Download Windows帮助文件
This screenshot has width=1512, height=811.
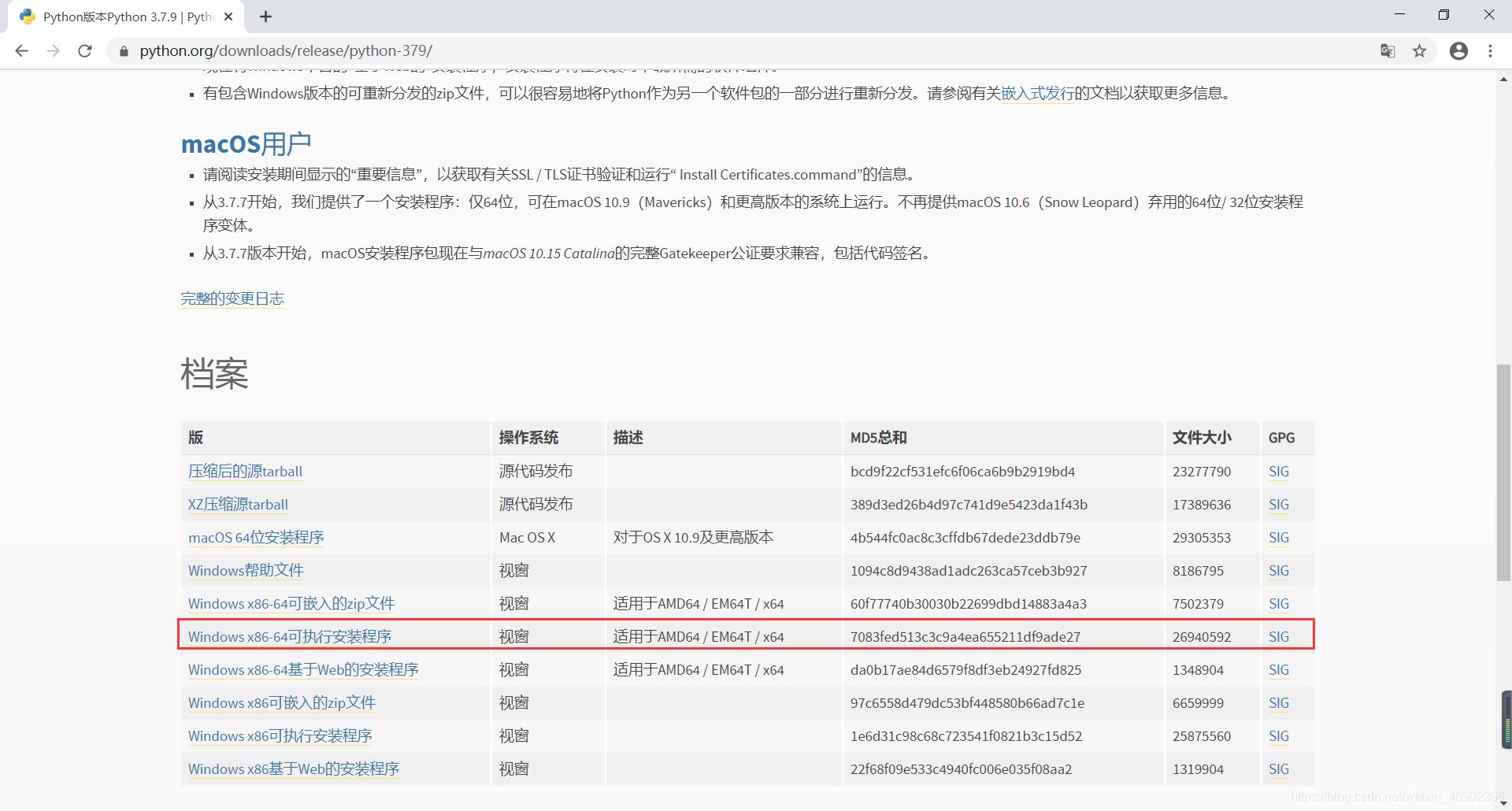pyautogui.click(x=246, y=571)
